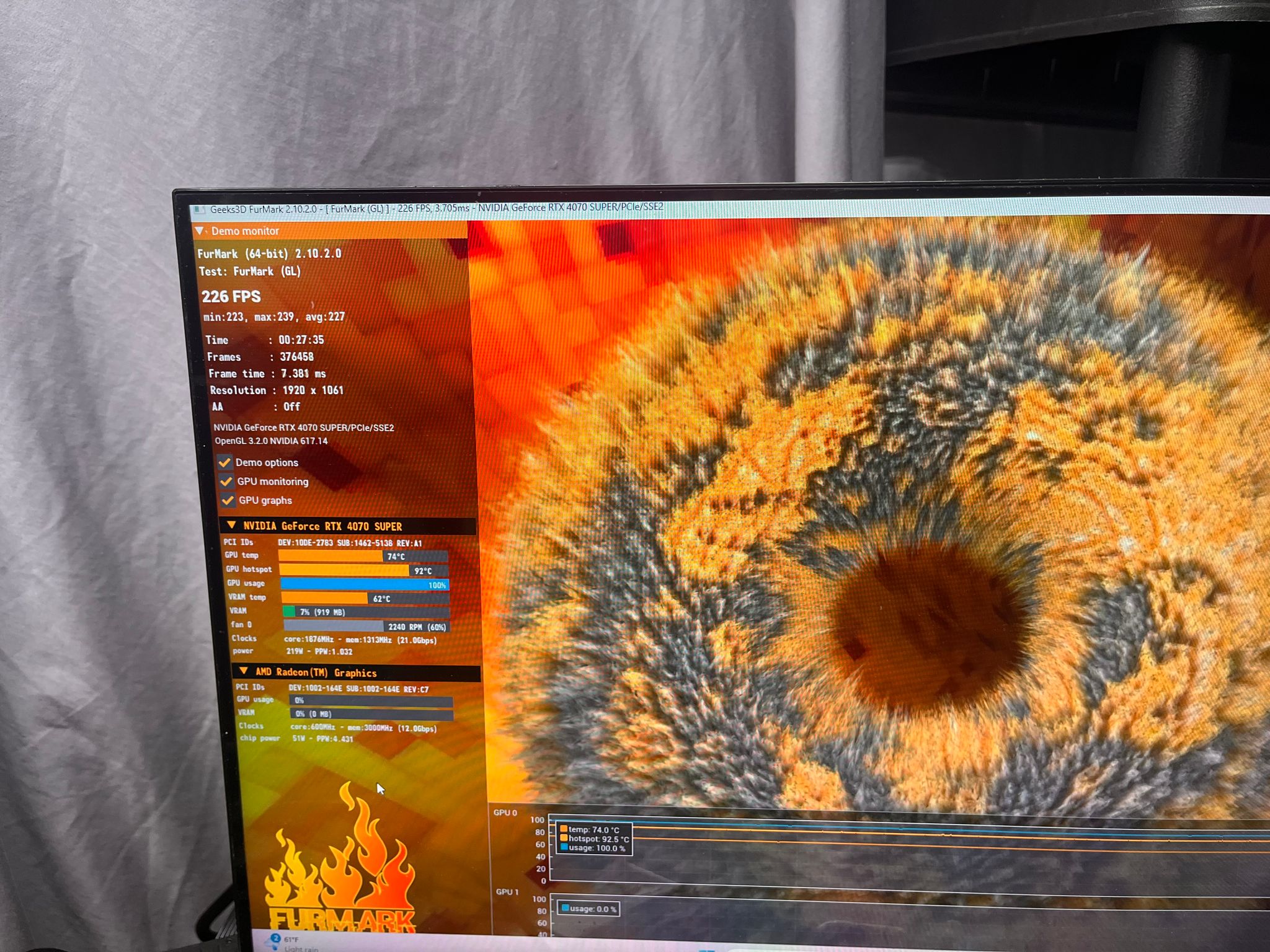Viewport: 1270px width, 952px height.
Task: Click the GPU temp 74°C bar
Action: click(x=363, y=556)
